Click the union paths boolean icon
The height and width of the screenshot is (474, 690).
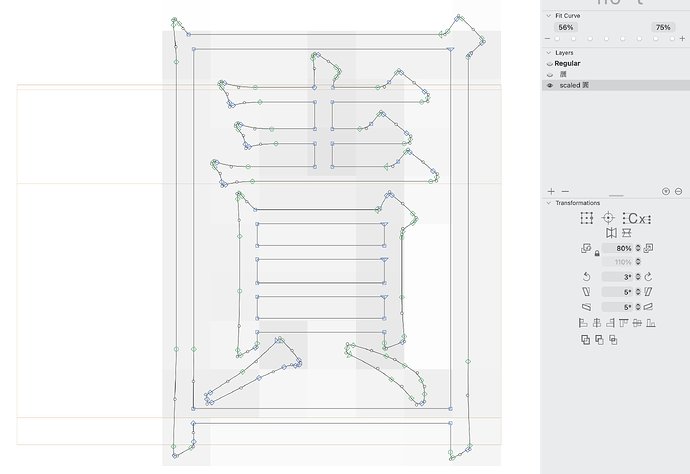tap(585, 340)
